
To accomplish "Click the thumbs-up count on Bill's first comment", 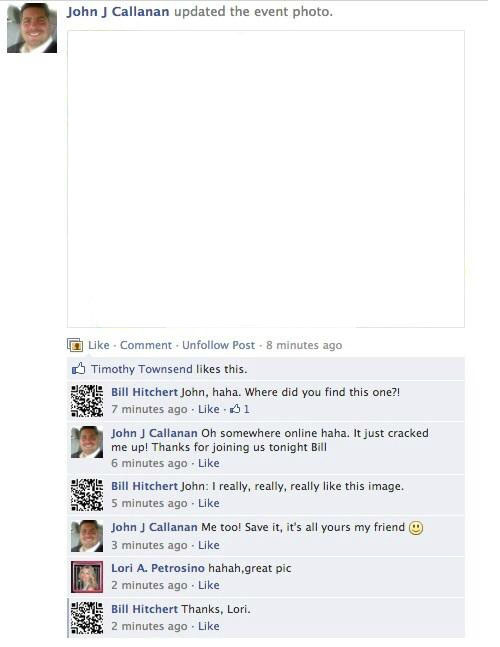I will (240, 409).
